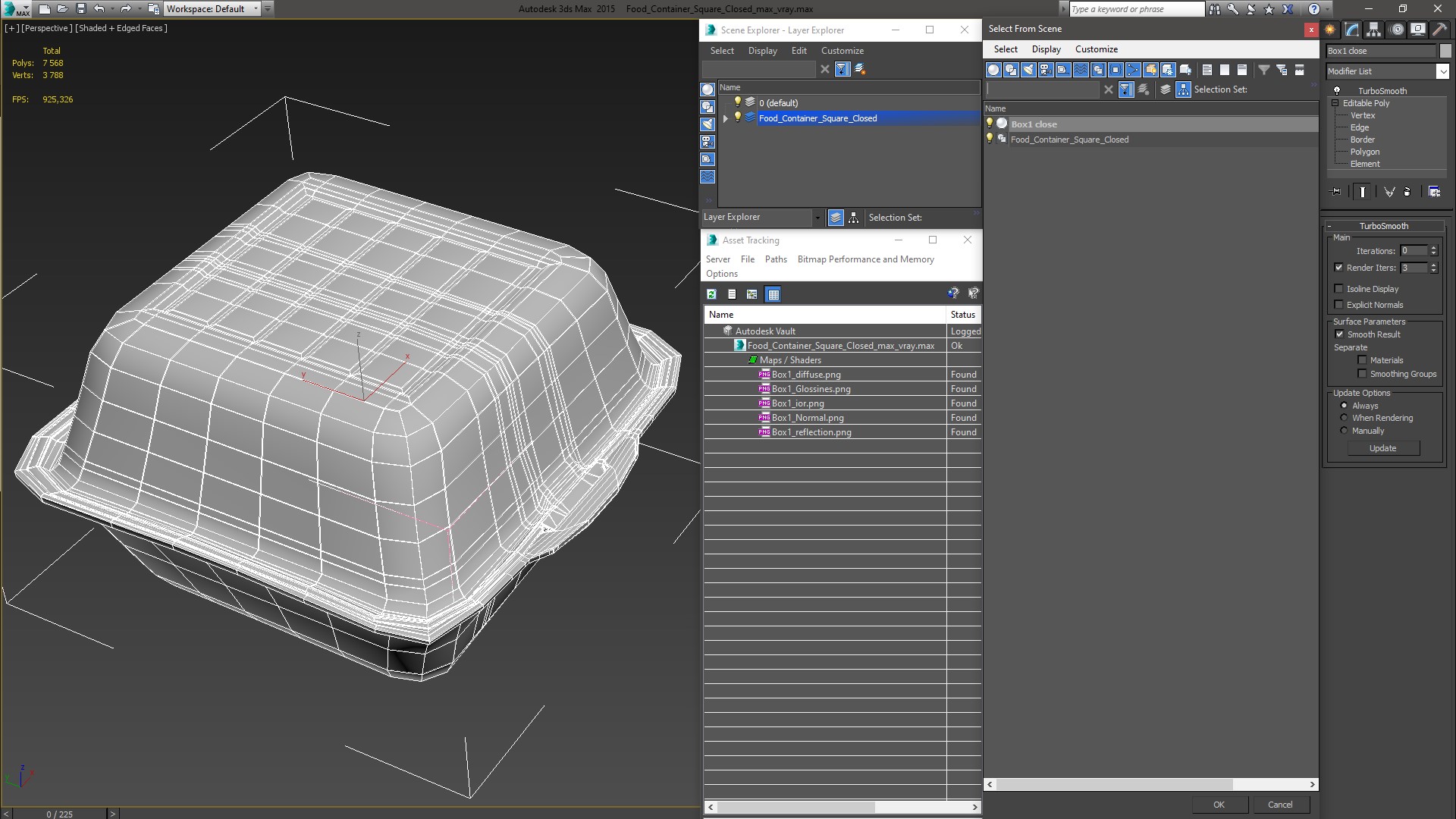Open Layer Explorer dropdown arrow
This screenshot has width=1456, height=819.
(817, 218)
